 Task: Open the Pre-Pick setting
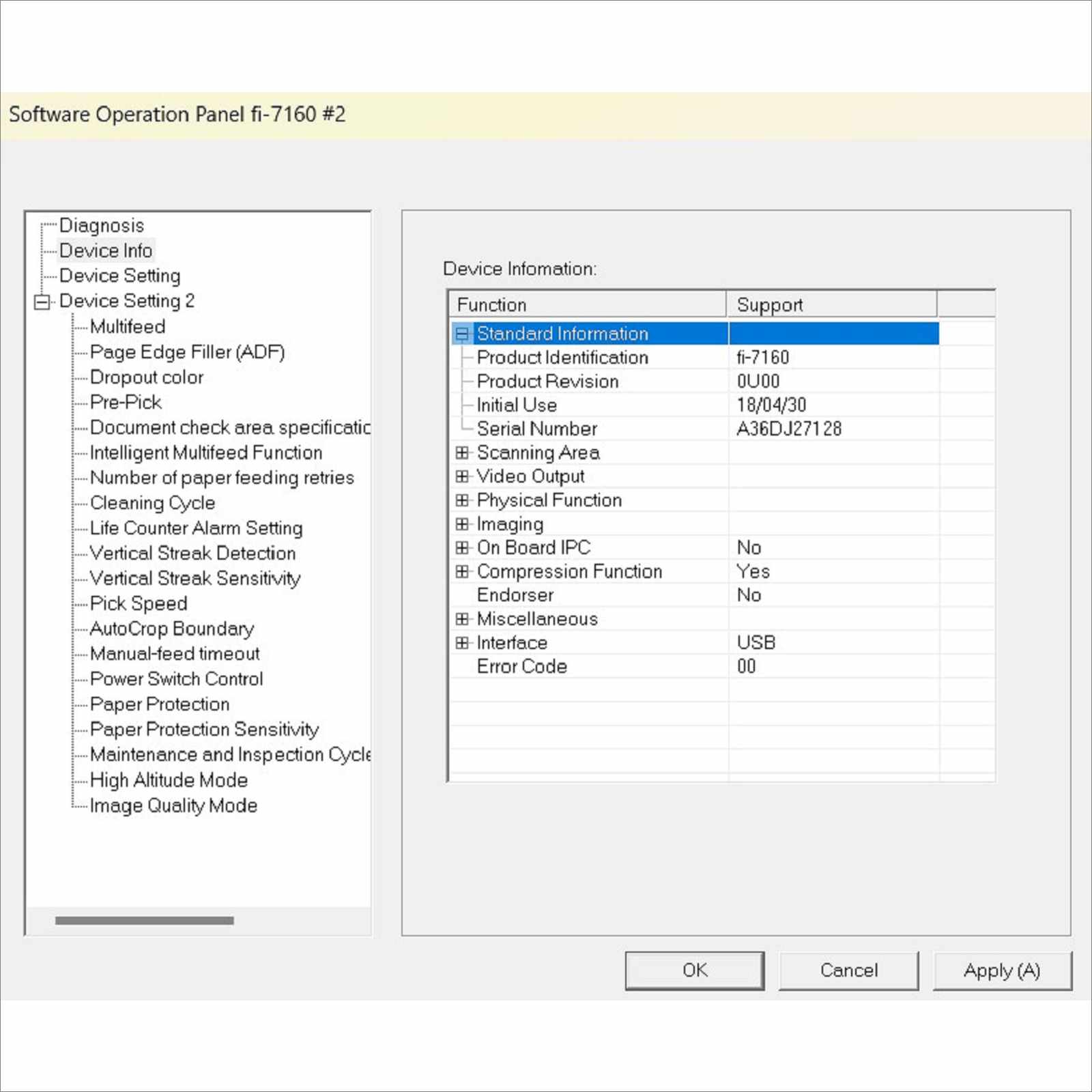point(126,403)
